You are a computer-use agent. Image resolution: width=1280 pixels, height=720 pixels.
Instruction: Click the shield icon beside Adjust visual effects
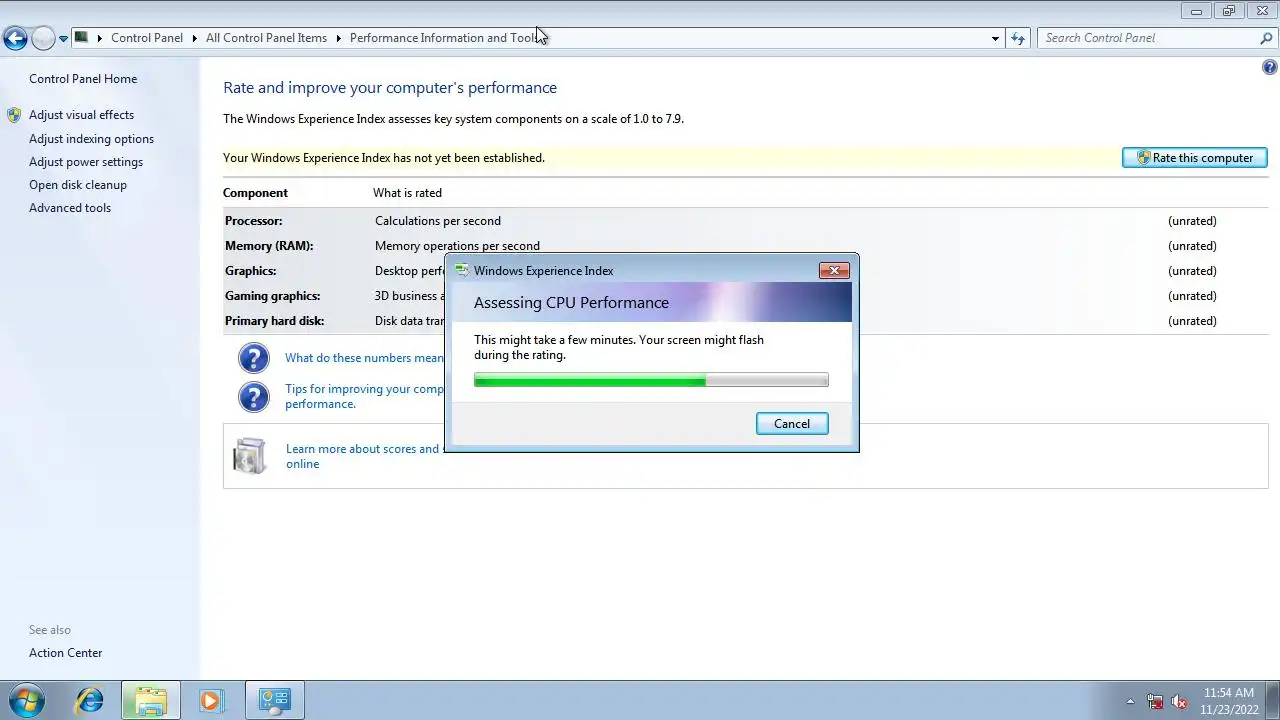point(14,115)
